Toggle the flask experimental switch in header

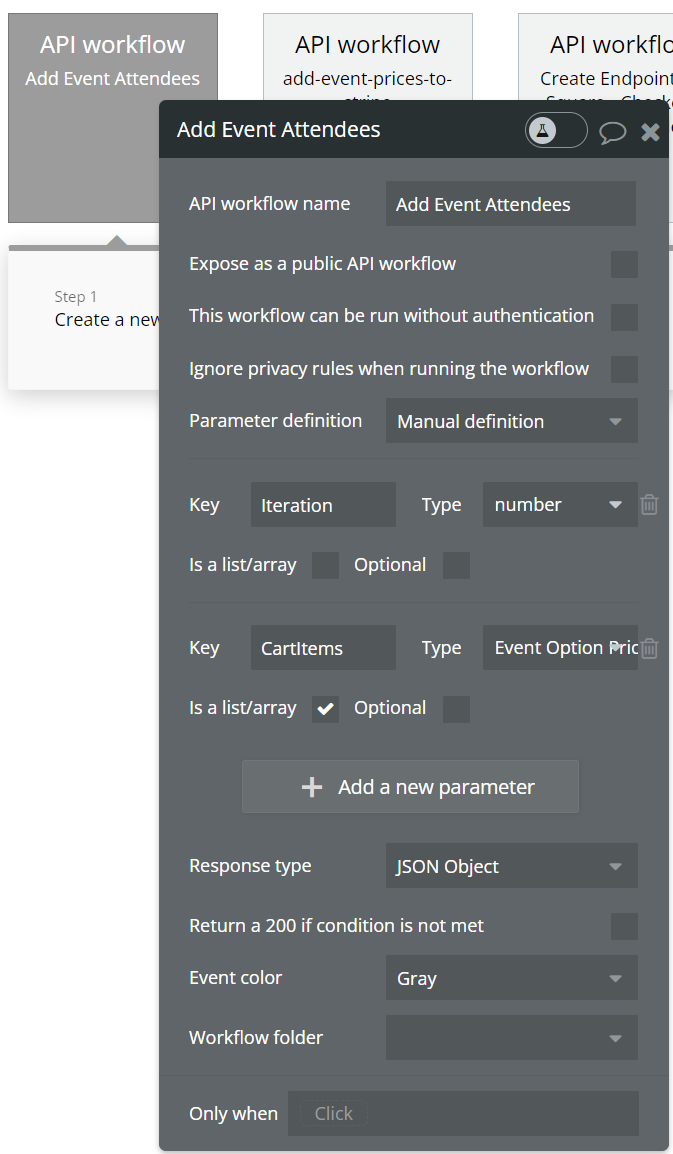pos(556,130)
